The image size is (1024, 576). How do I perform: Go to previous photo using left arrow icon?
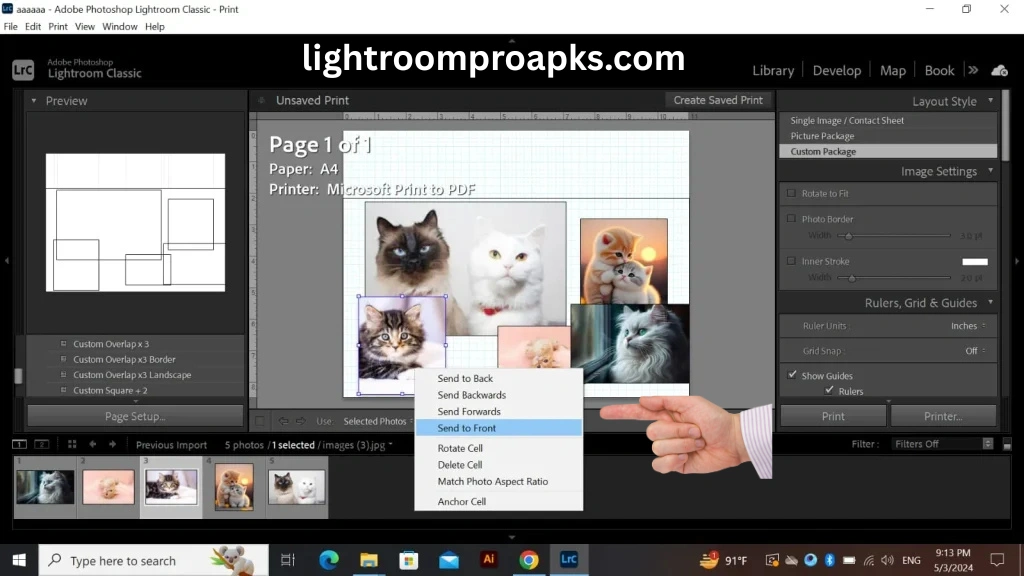(93, 444)
